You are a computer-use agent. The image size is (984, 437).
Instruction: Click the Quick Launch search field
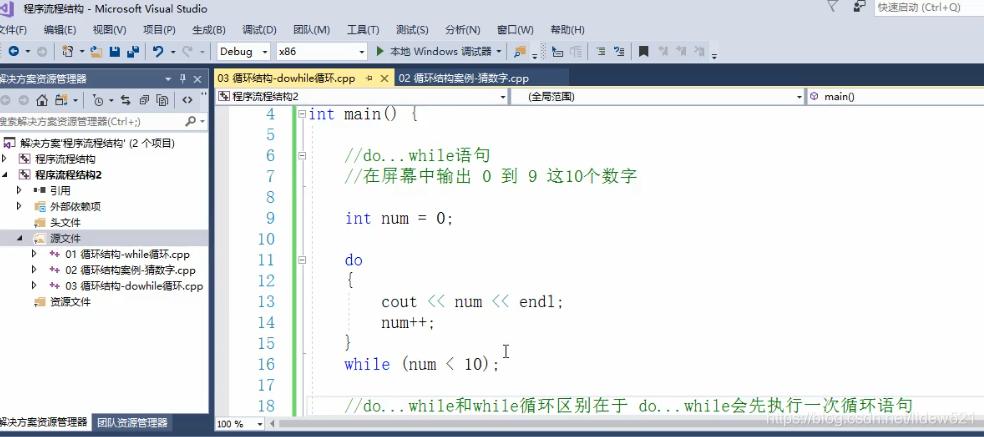(929, 8)
